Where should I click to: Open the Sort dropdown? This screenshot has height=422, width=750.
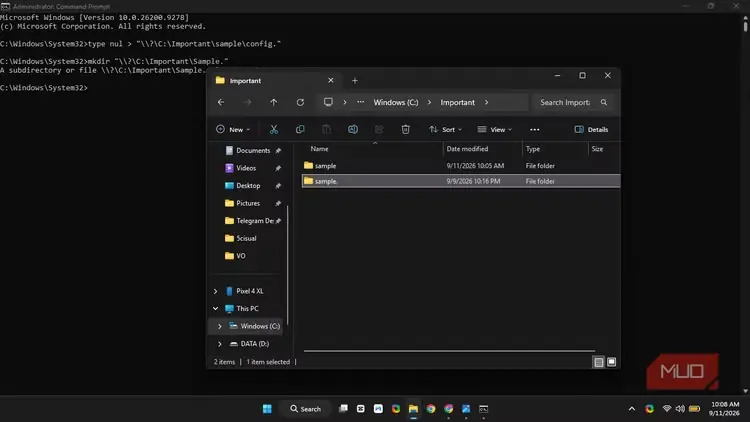coord(445,129)
